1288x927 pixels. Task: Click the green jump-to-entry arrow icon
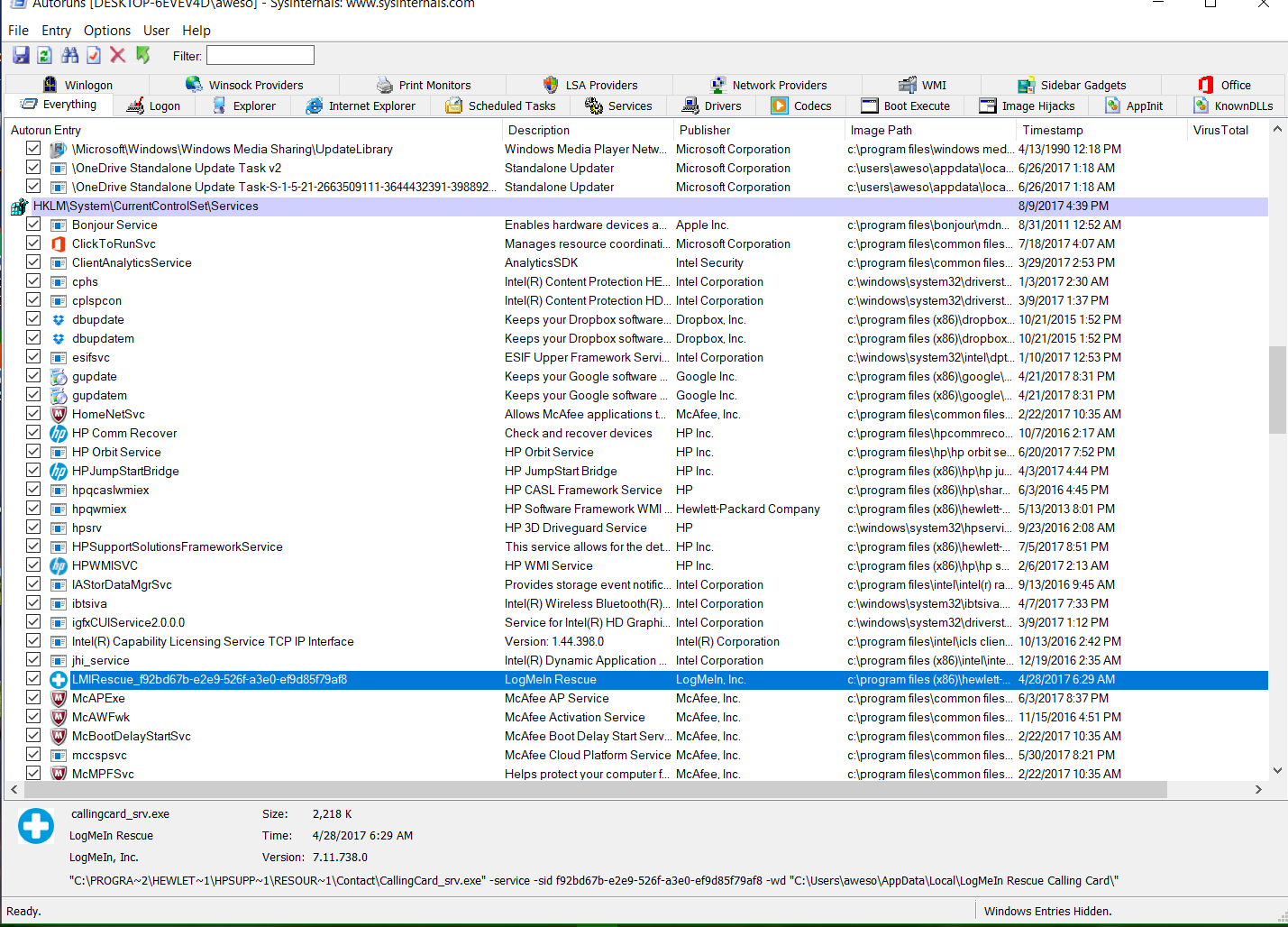142,55
